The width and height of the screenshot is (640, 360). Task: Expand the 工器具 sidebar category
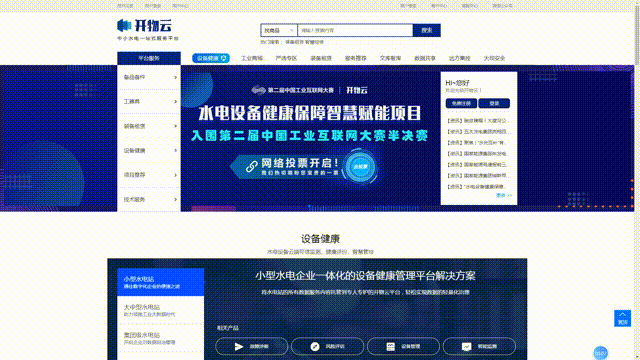(149, 101)
